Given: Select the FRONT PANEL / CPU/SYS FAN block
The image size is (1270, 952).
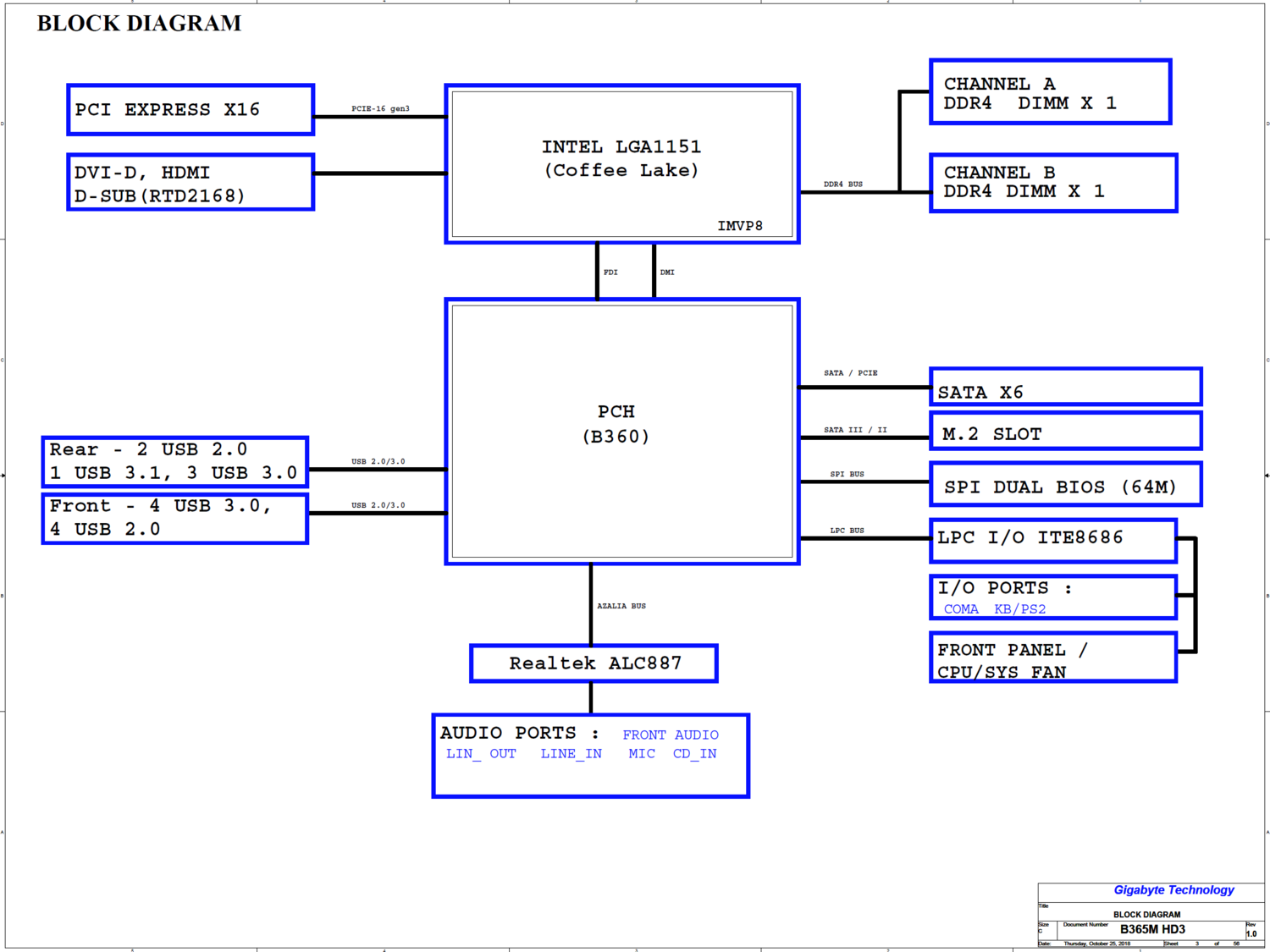Looking at the screenshot, I should [x=1052, y=658].
